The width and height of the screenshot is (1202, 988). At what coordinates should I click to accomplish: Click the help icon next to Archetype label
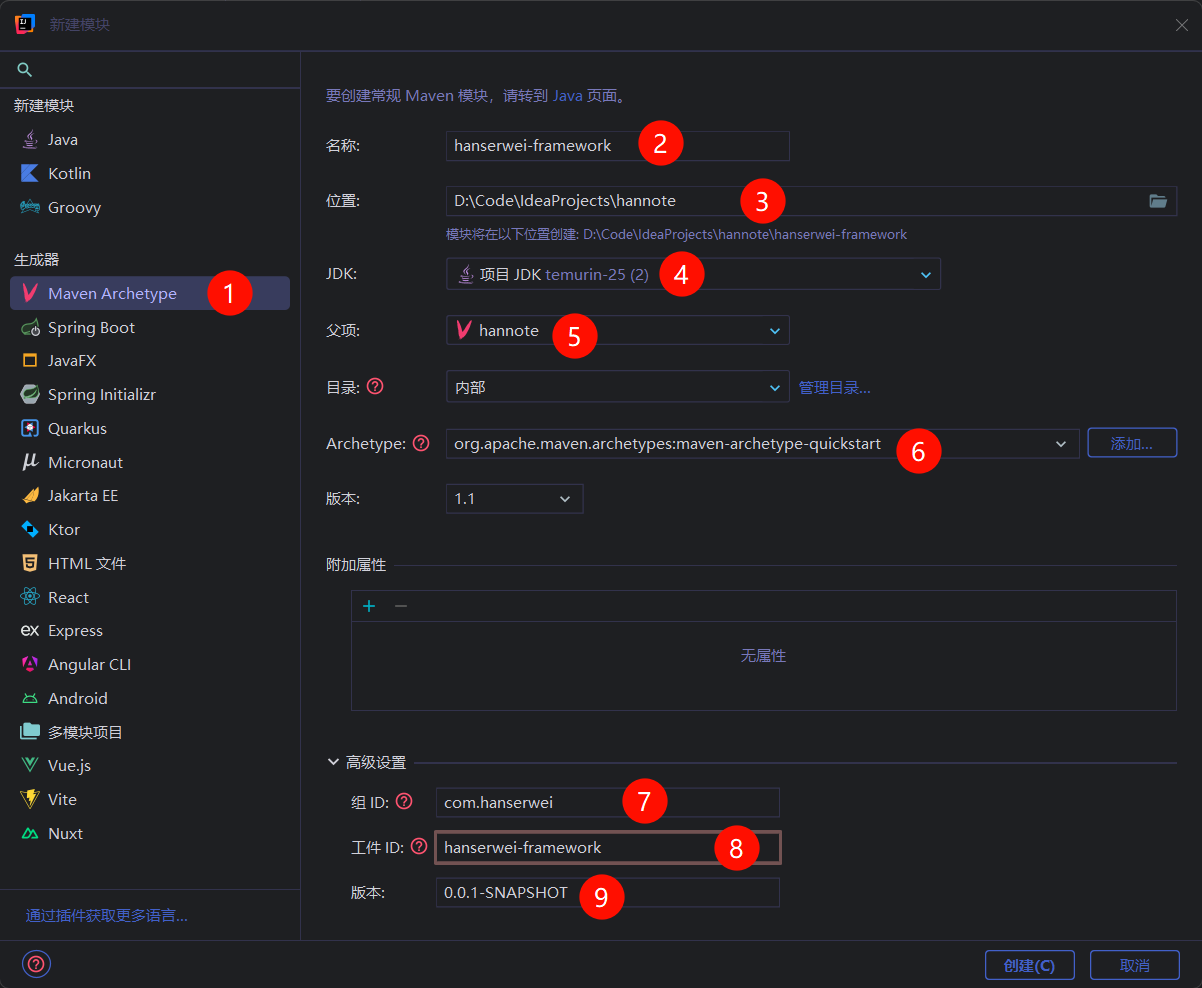[x=421, y=443]
